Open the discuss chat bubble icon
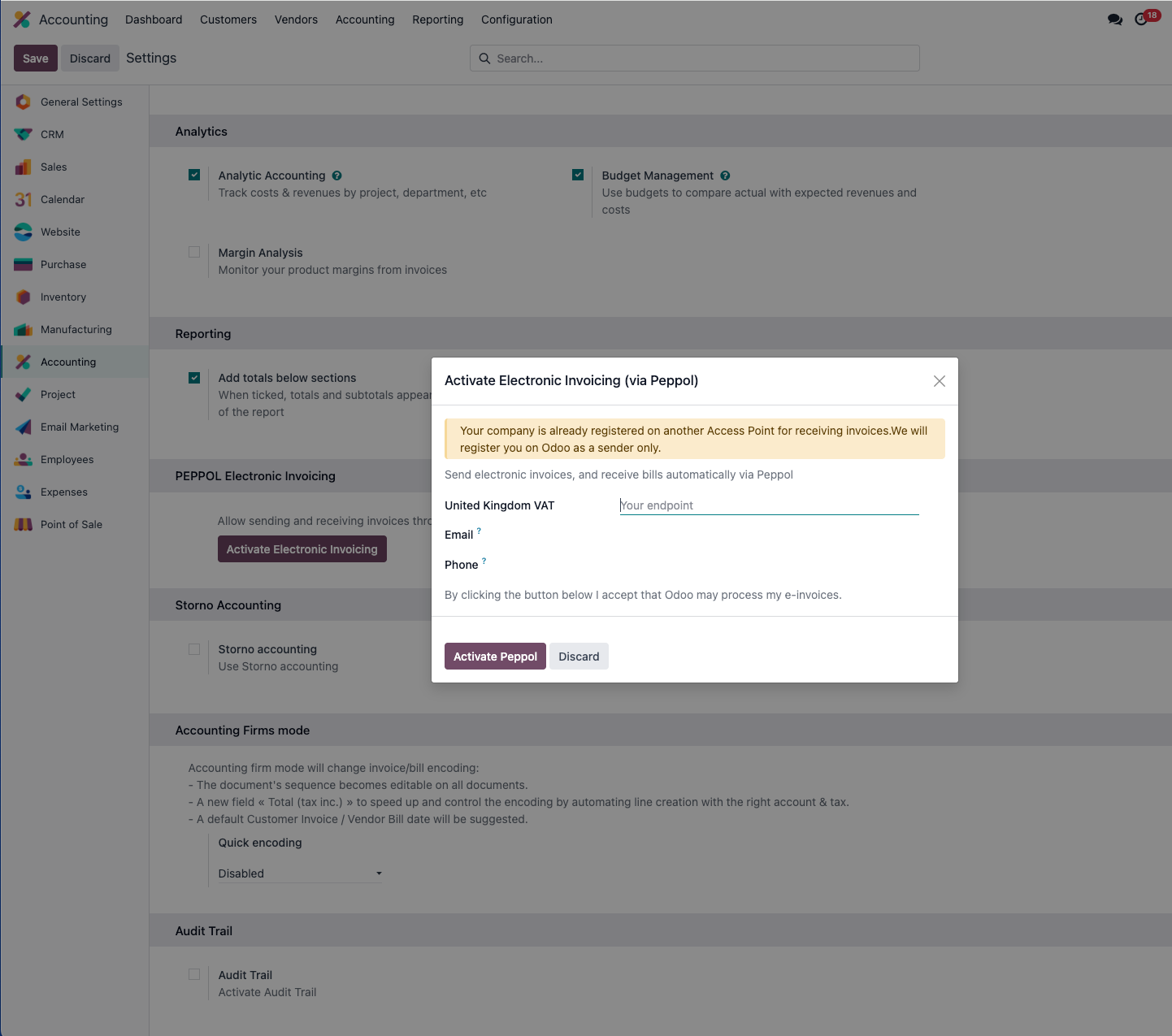The height and width of the screenshot is (1036, 1172). pos(1115,20)
